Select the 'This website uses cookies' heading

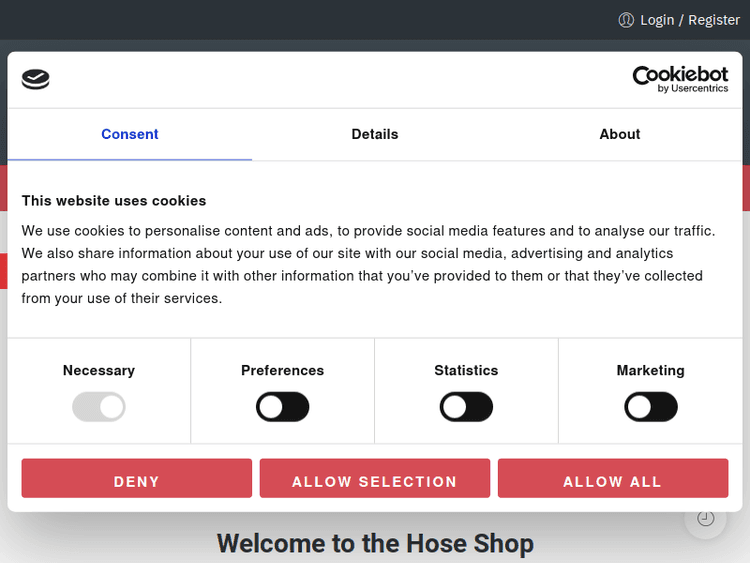click(114, 201)
